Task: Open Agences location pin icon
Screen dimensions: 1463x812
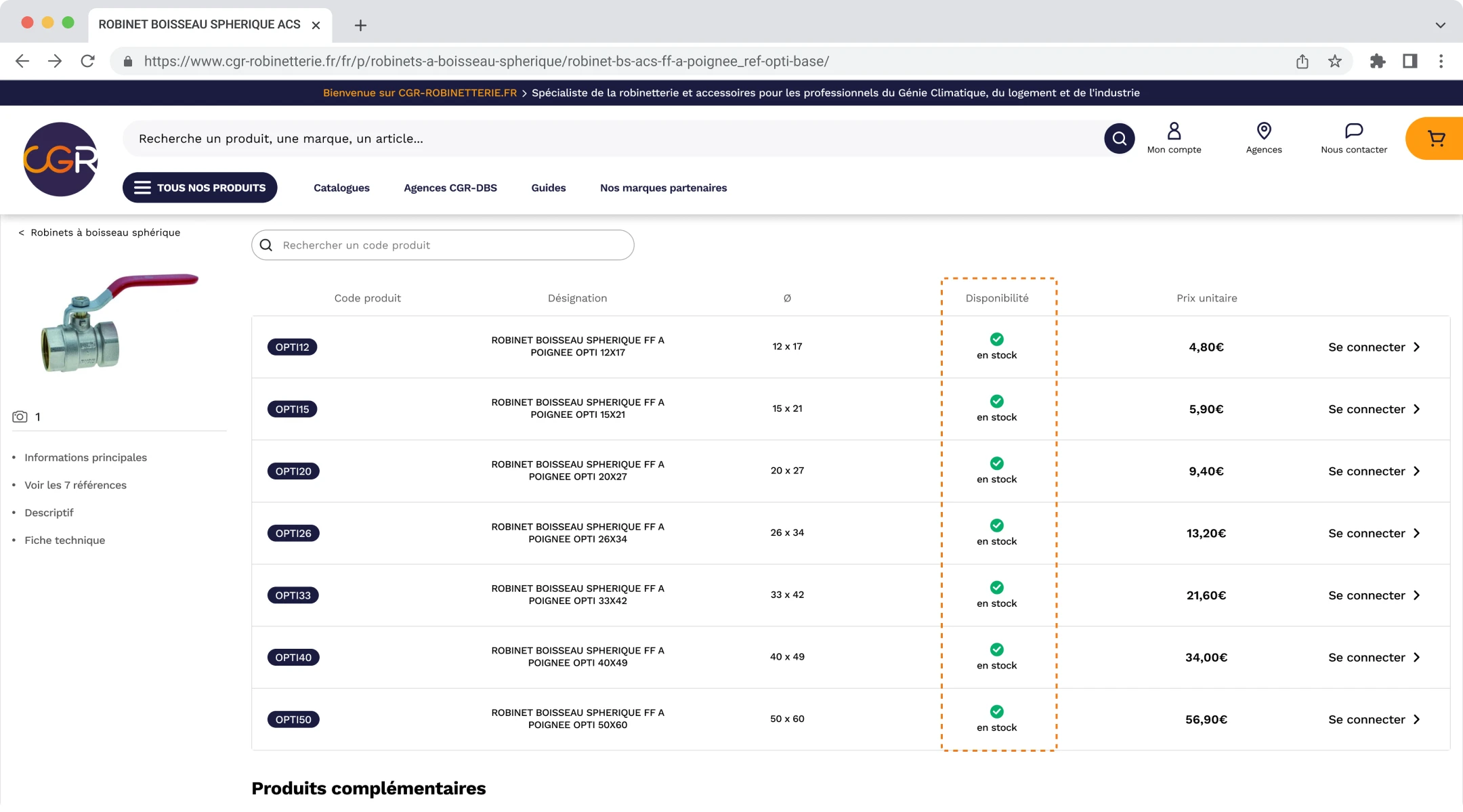Action: click(x=1264, y=131)
